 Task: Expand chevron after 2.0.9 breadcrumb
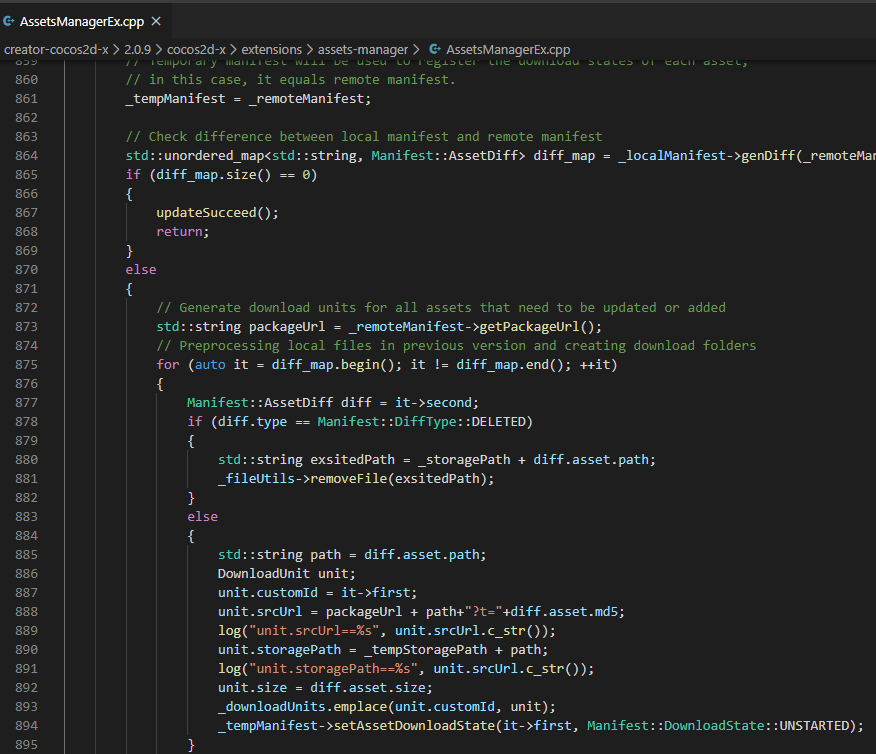click(x=159, y=50)
